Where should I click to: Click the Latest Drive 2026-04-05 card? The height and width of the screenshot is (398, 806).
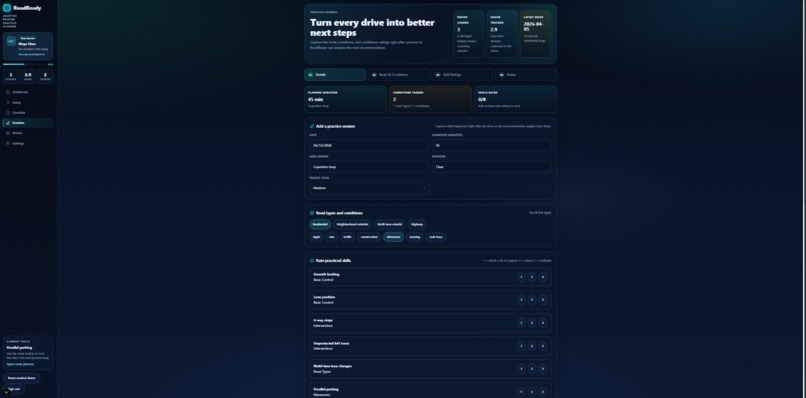[x=535, y=34]
